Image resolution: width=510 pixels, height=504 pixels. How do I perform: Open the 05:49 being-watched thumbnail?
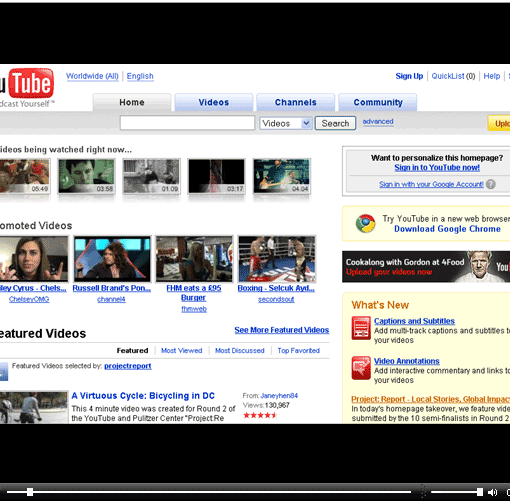tap(25, 176)
